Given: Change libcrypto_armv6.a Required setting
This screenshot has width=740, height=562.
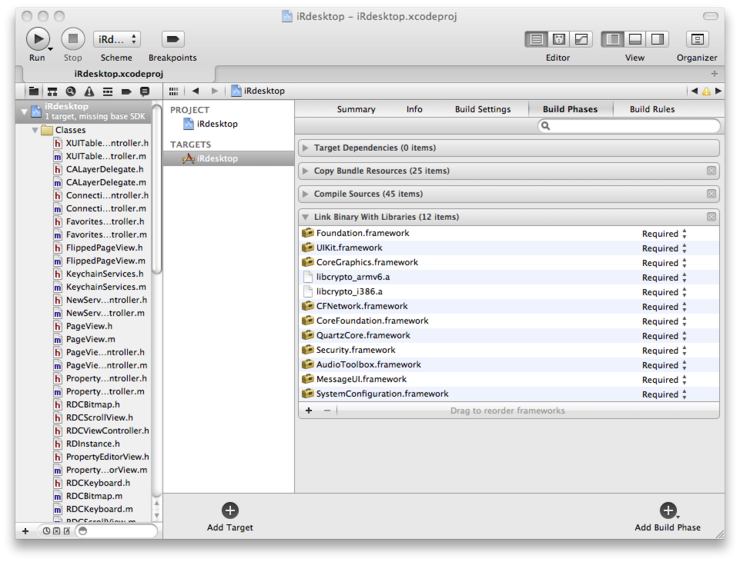Looking at the screenshot, I should coord(664,277).
